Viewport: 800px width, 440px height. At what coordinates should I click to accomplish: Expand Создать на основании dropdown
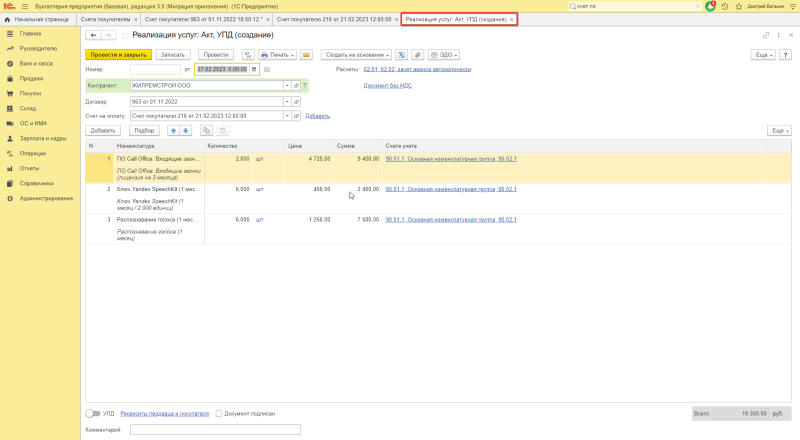(x=356, y=55)
